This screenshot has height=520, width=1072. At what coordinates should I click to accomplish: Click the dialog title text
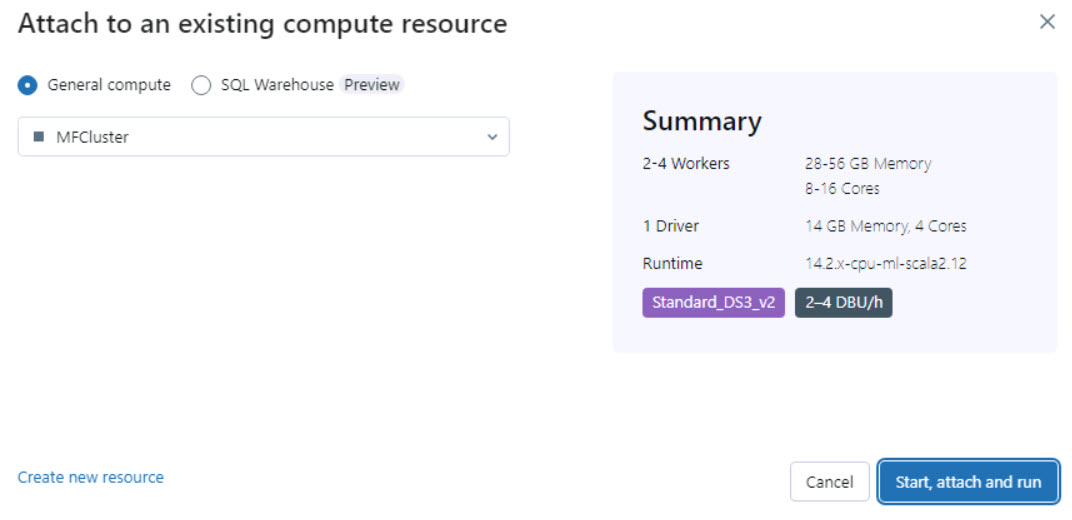coord(262,24)
